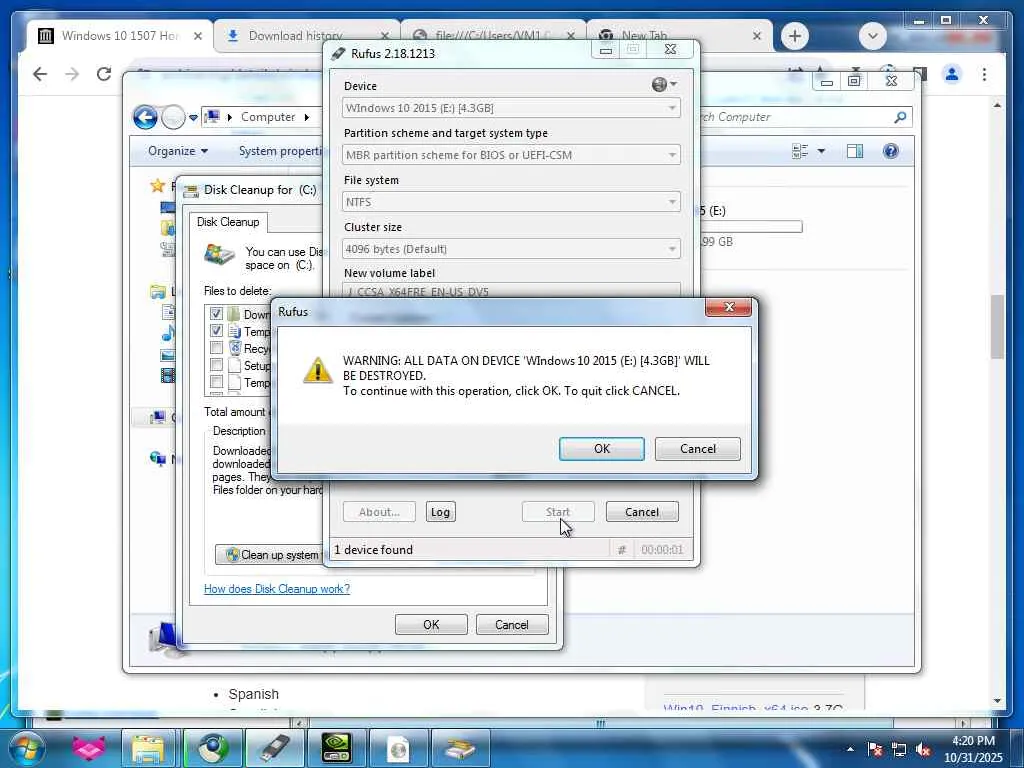Click the Explorer forward arrow button

tap(173, 118)
